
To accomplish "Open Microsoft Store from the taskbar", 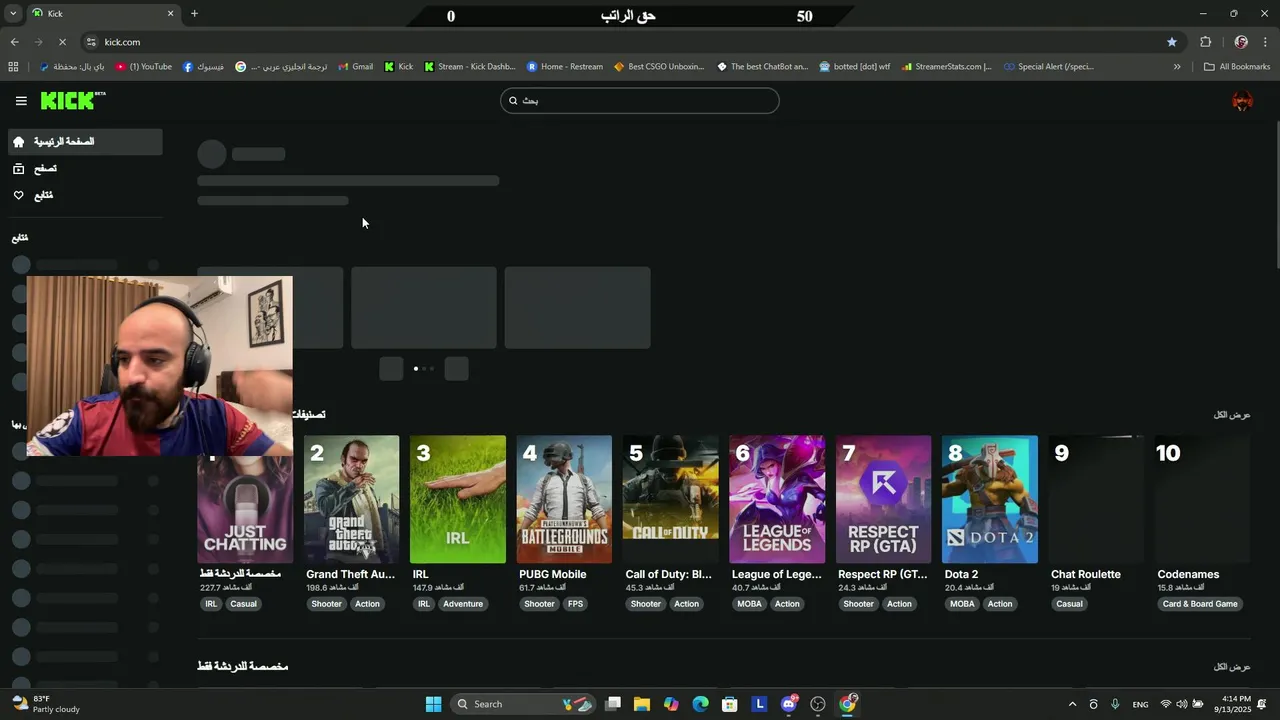I will click(x=730, y=704).
